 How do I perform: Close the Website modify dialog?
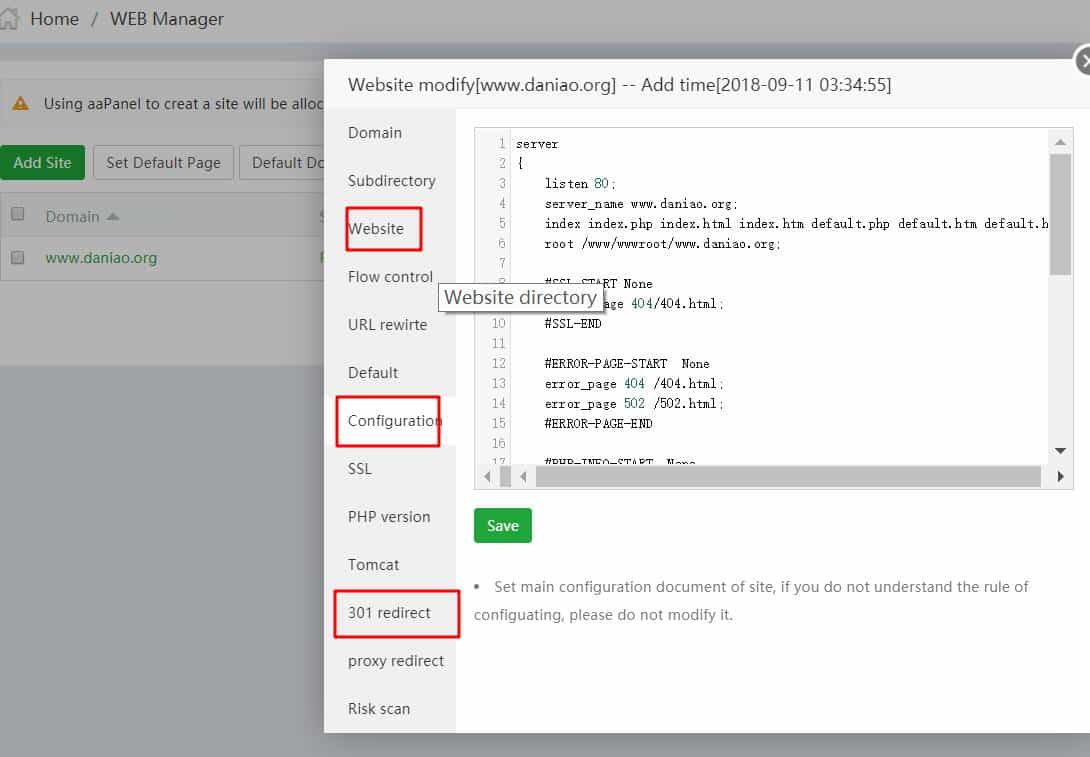point(1084,61)
